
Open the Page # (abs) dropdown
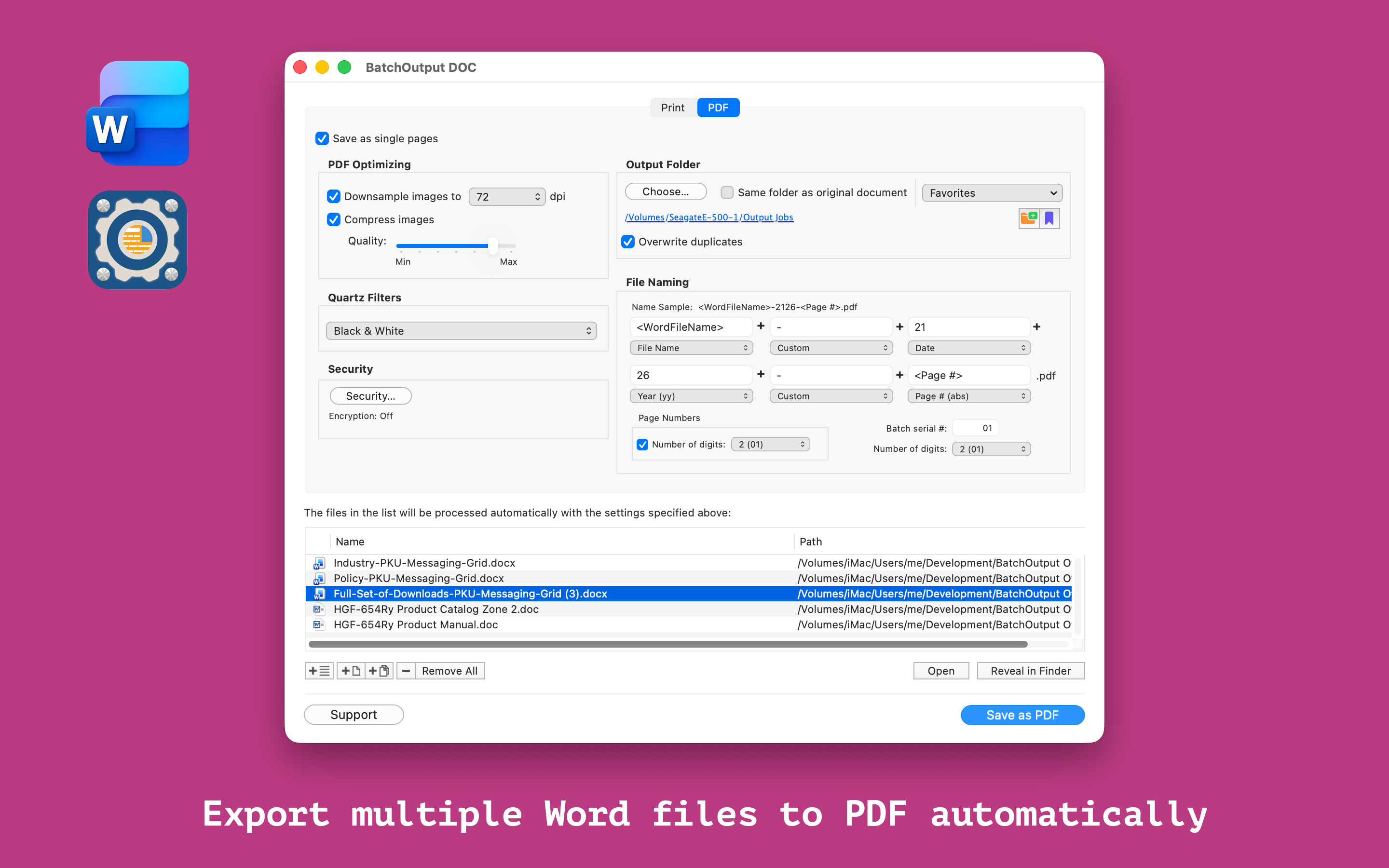(969, 396)
